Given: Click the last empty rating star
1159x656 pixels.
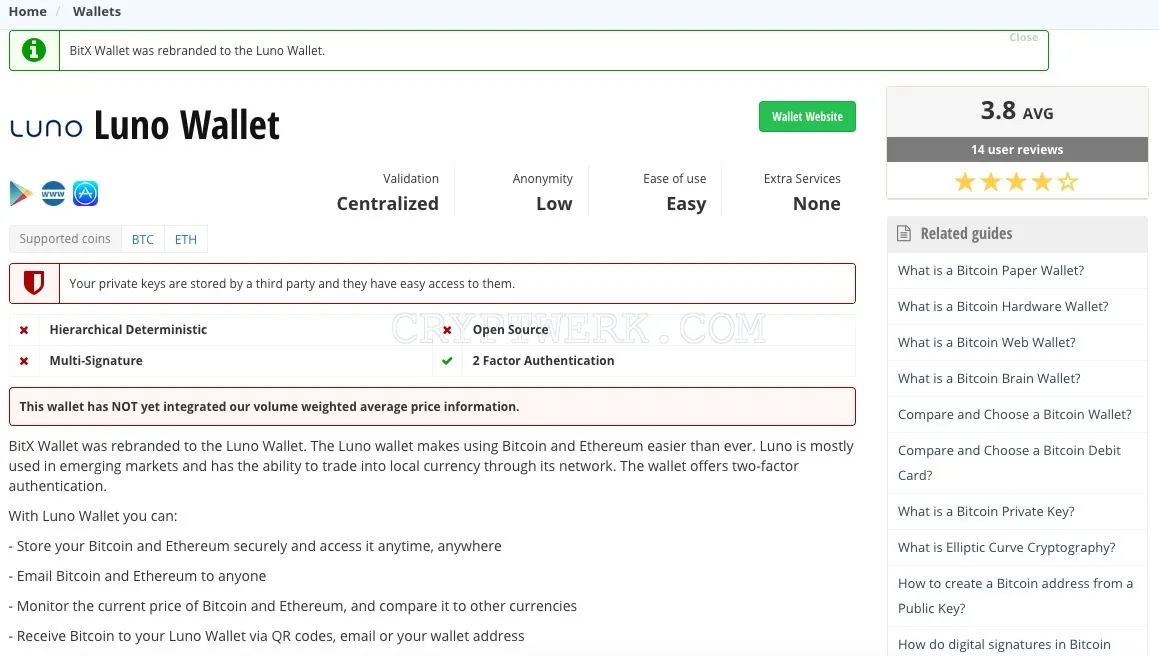Looking at the screenshot, I should (1068, 181).
